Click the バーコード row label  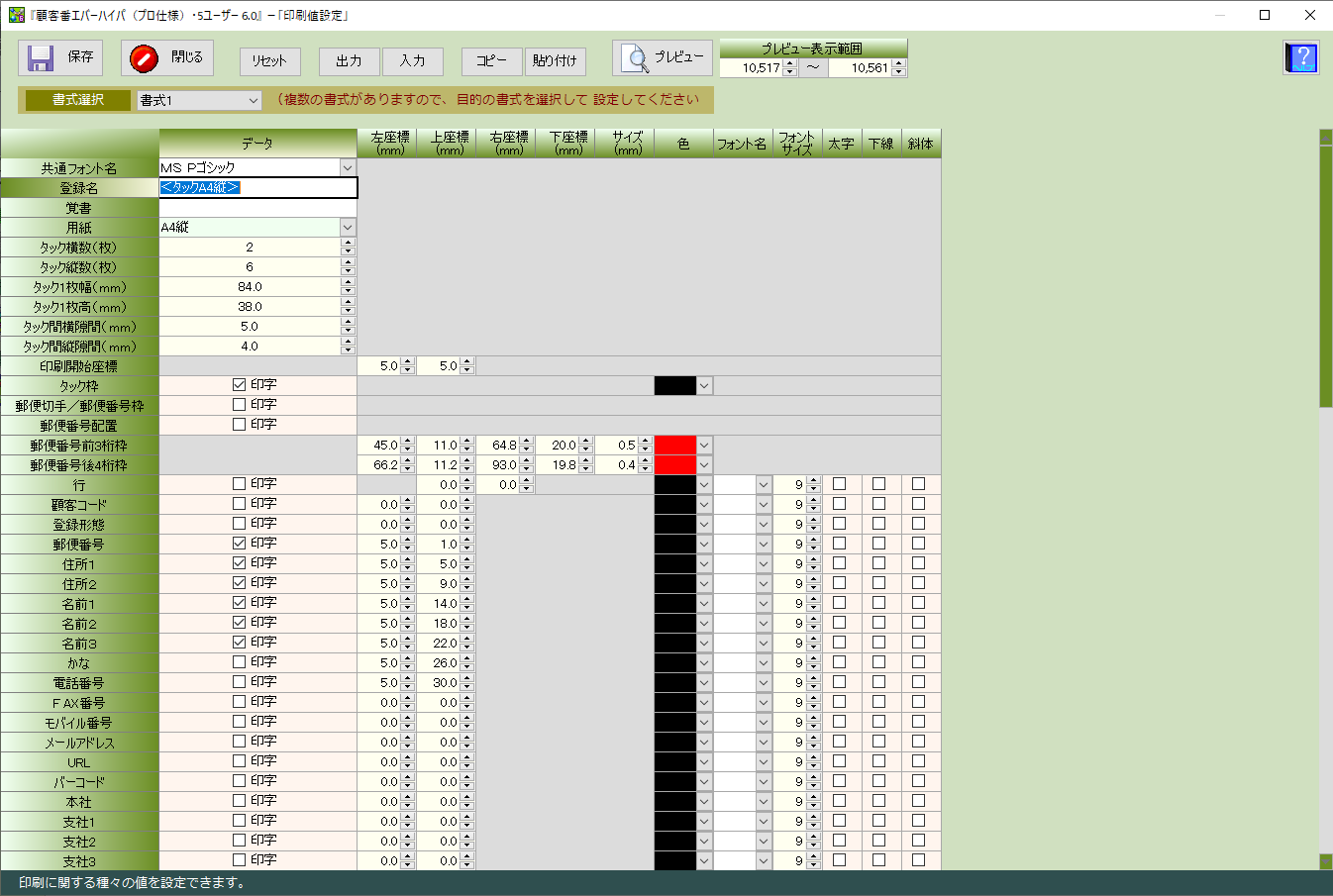click(79, 782)
